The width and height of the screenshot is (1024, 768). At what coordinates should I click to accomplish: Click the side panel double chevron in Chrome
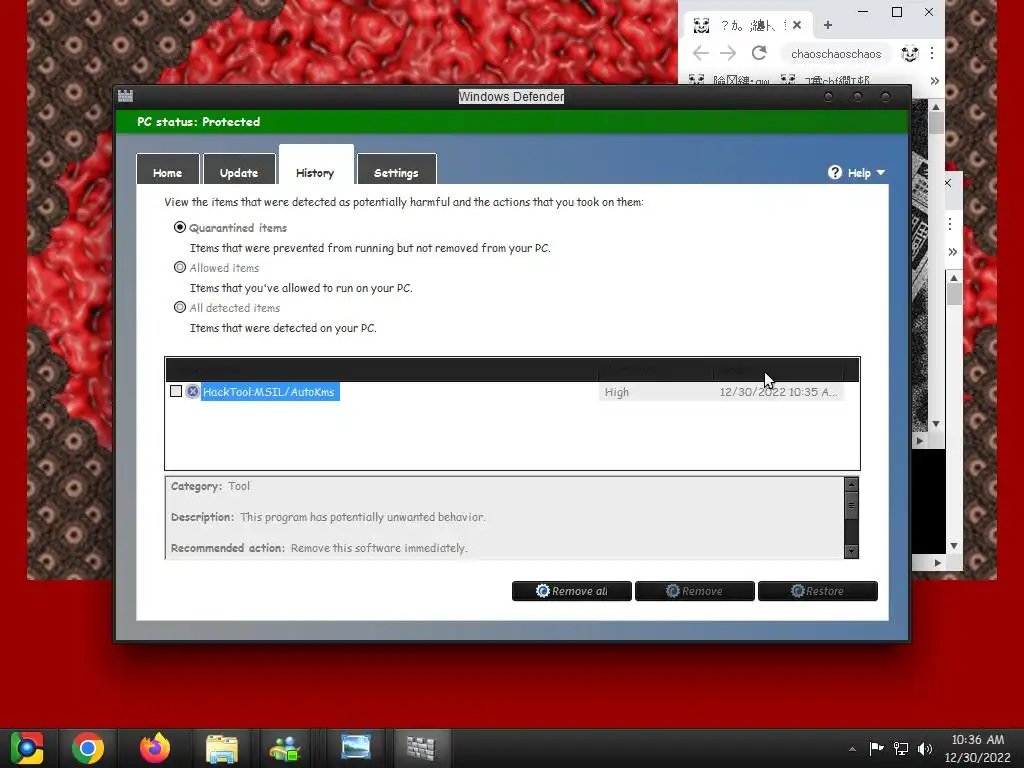pos(952,251)
